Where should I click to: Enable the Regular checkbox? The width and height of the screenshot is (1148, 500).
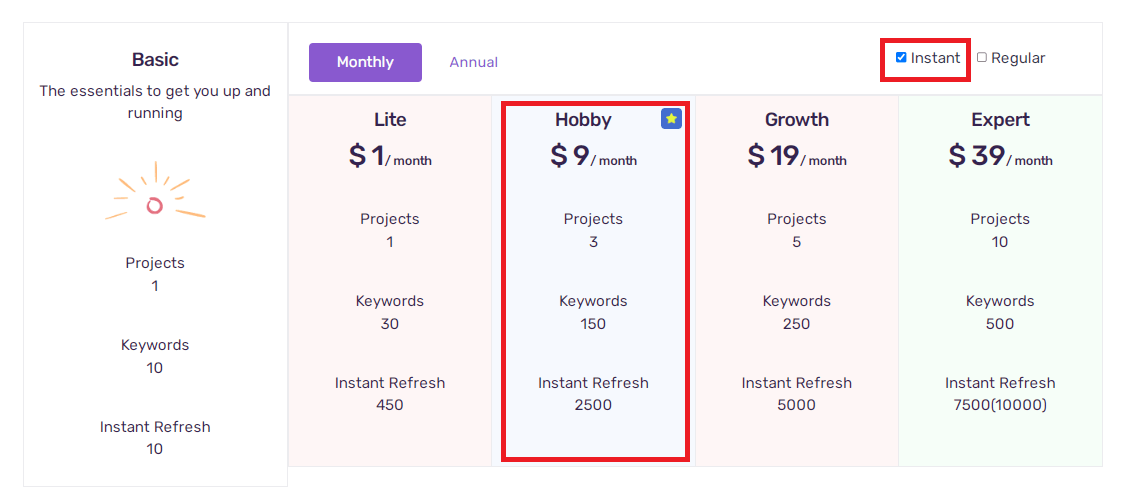coord(982,58)
